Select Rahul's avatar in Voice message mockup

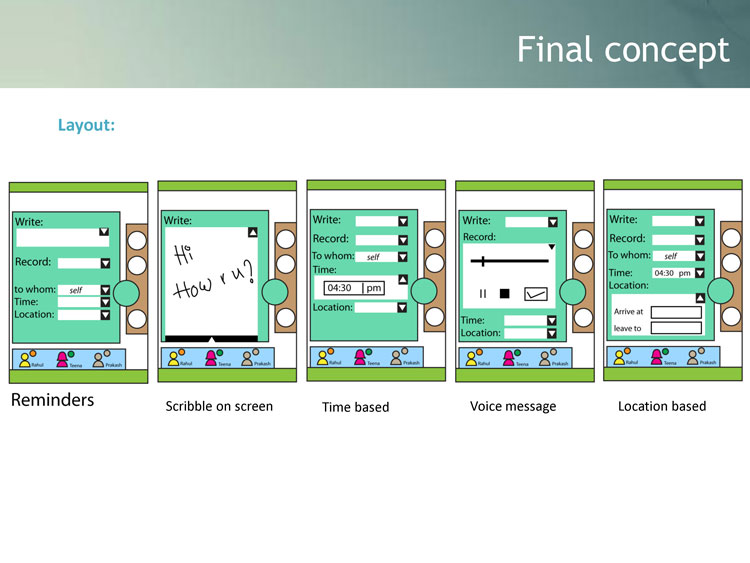click(x=472, y=356)
